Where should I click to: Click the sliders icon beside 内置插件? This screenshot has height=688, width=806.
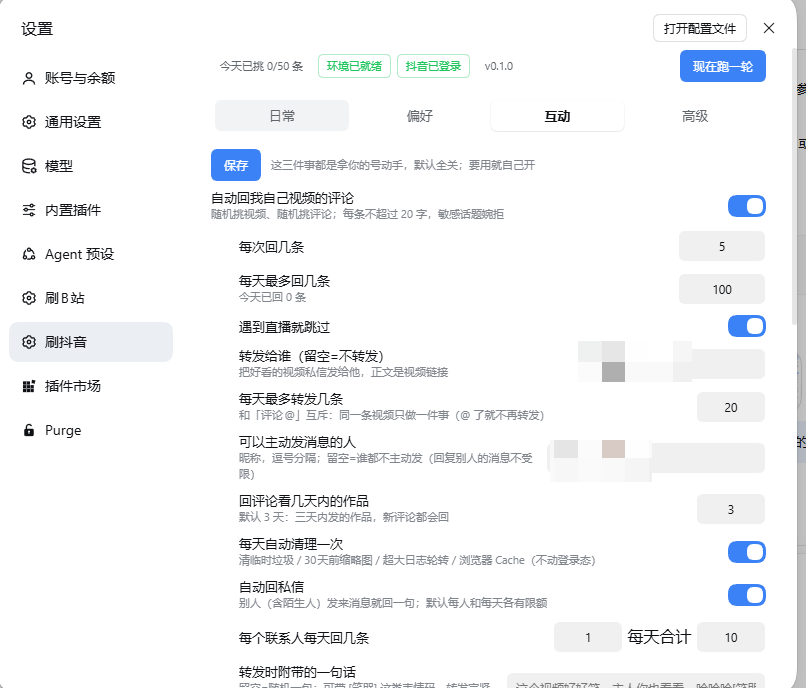click(x=29, y=210)
